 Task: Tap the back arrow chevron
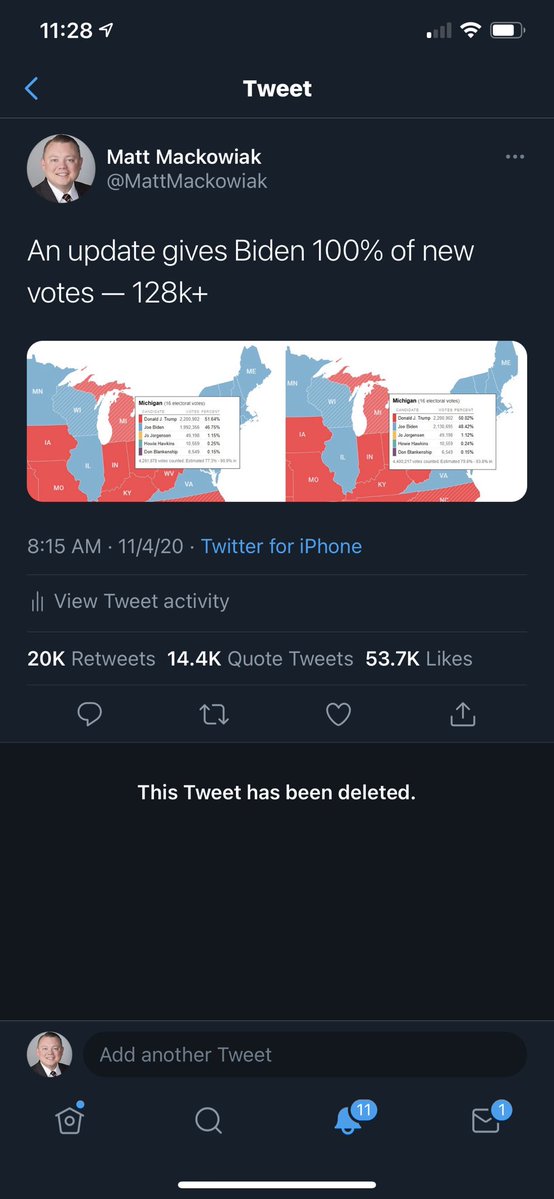point(31,89)
